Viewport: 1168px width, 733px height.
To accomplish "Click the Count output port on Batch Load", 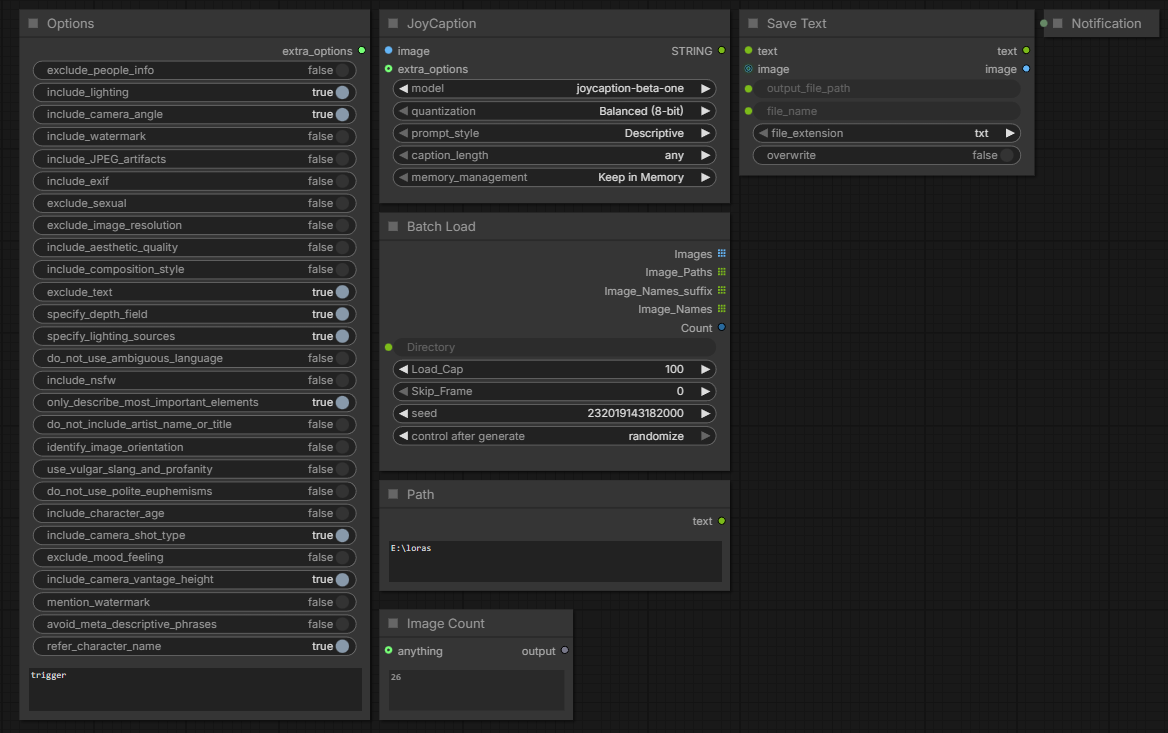I will [x=722, y=328].
